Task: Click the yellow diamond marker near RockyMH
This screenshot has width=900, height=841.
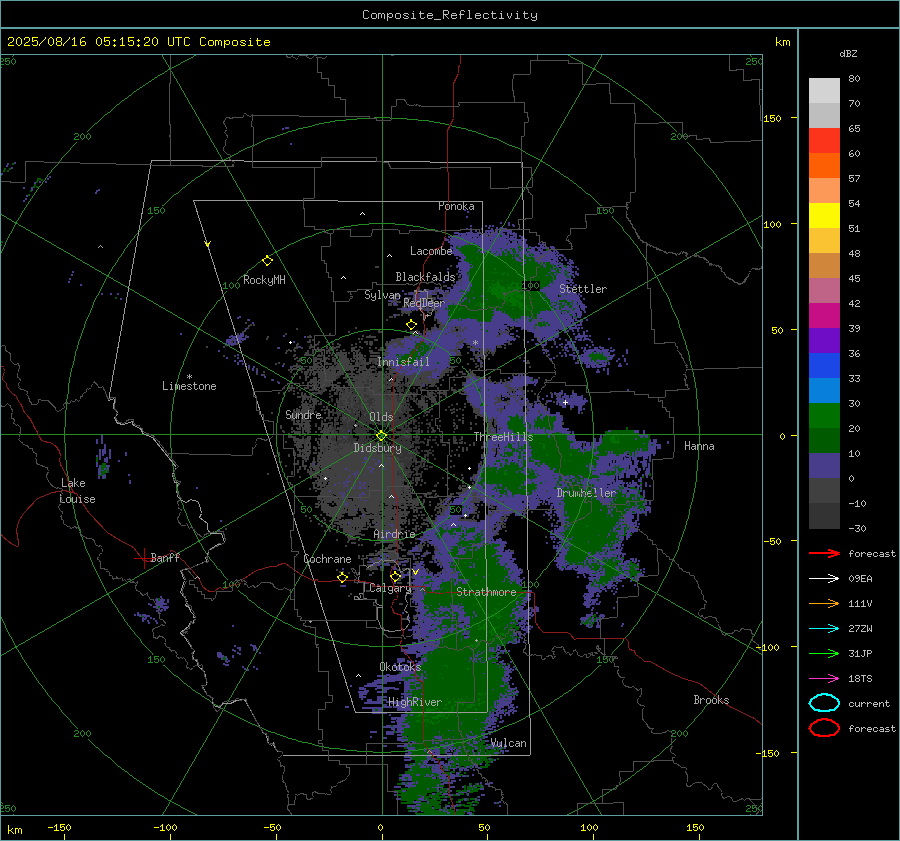Action: pyautogui.click(x=267, y=261)
